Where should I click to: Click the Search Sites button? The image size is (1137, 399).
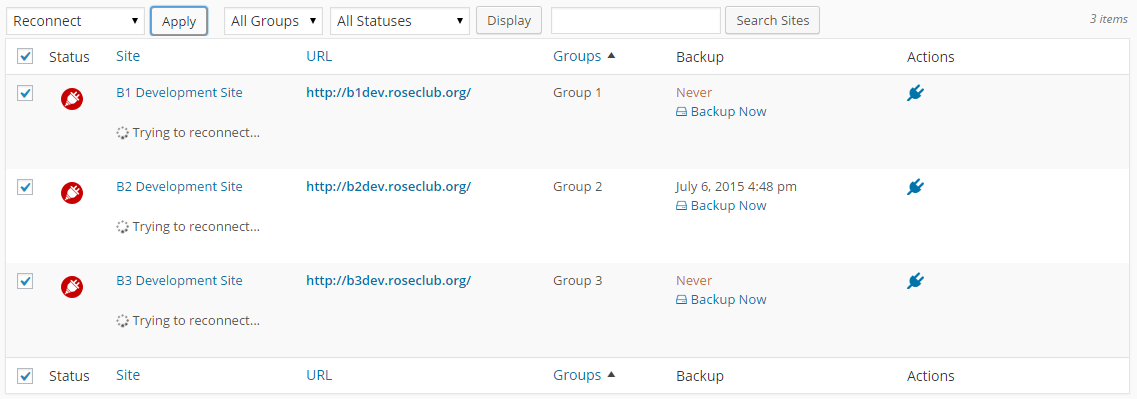(772, 21)
